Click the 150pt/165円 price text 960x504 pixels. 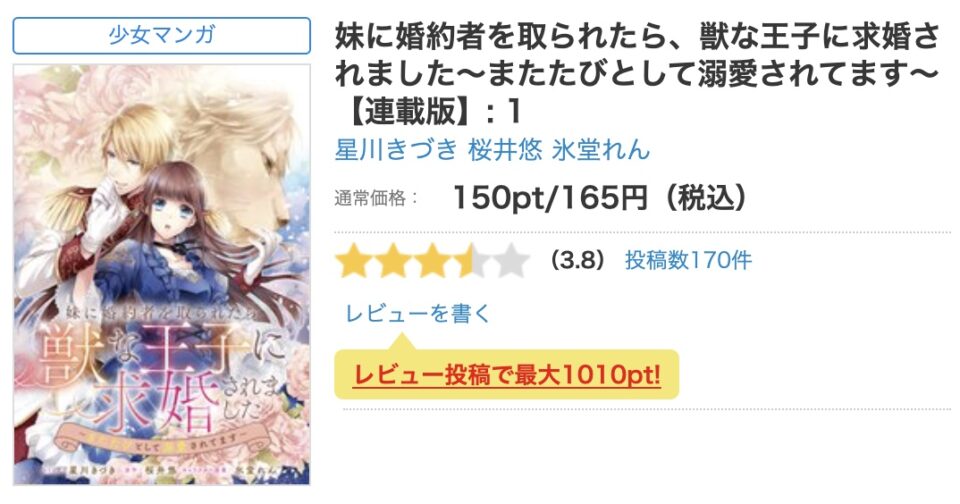click(550, 197)
